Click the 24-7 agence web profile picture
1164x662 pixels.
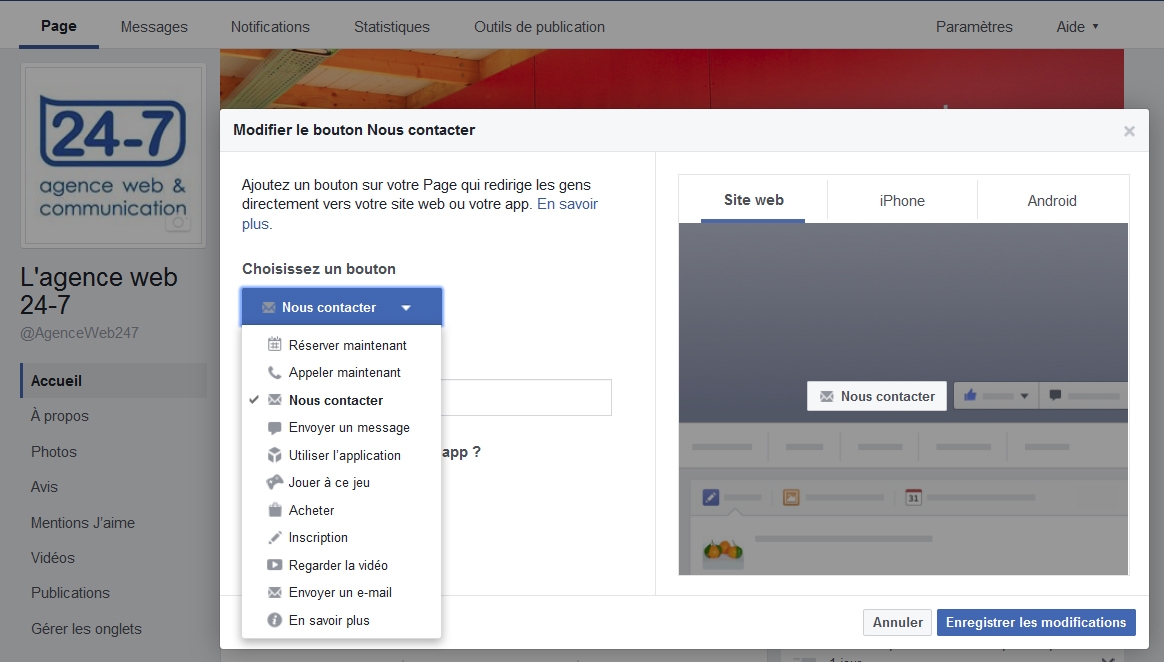click(113, 155)
